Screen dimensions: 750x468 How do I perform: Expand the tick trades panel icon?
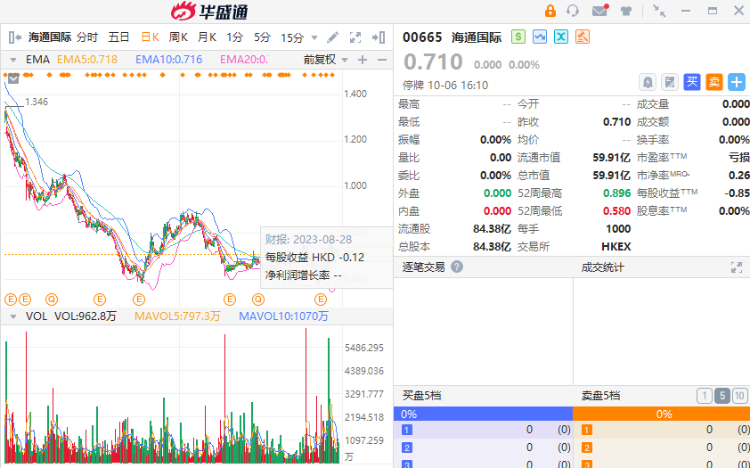pyautogui.click(x=737, y=267)
